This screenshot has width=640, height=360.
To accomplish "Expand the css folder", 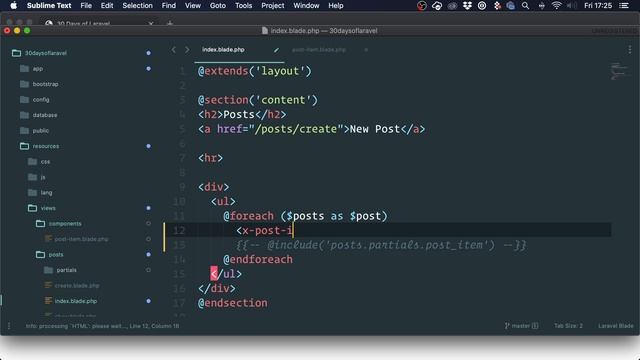I will [32, 162].
